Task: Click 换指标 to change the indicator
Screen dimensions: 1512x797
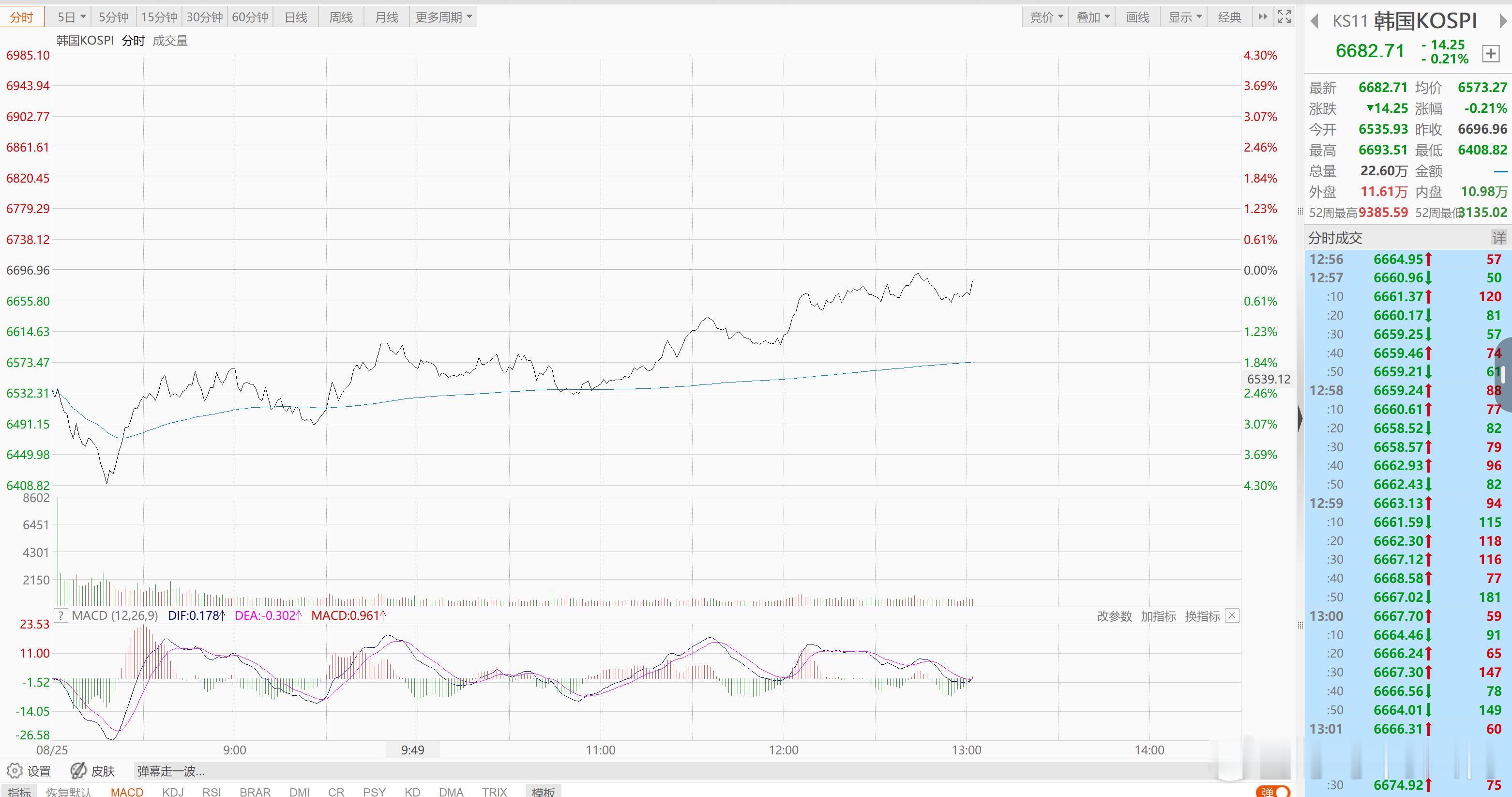Action: [x=1202, y=616]
